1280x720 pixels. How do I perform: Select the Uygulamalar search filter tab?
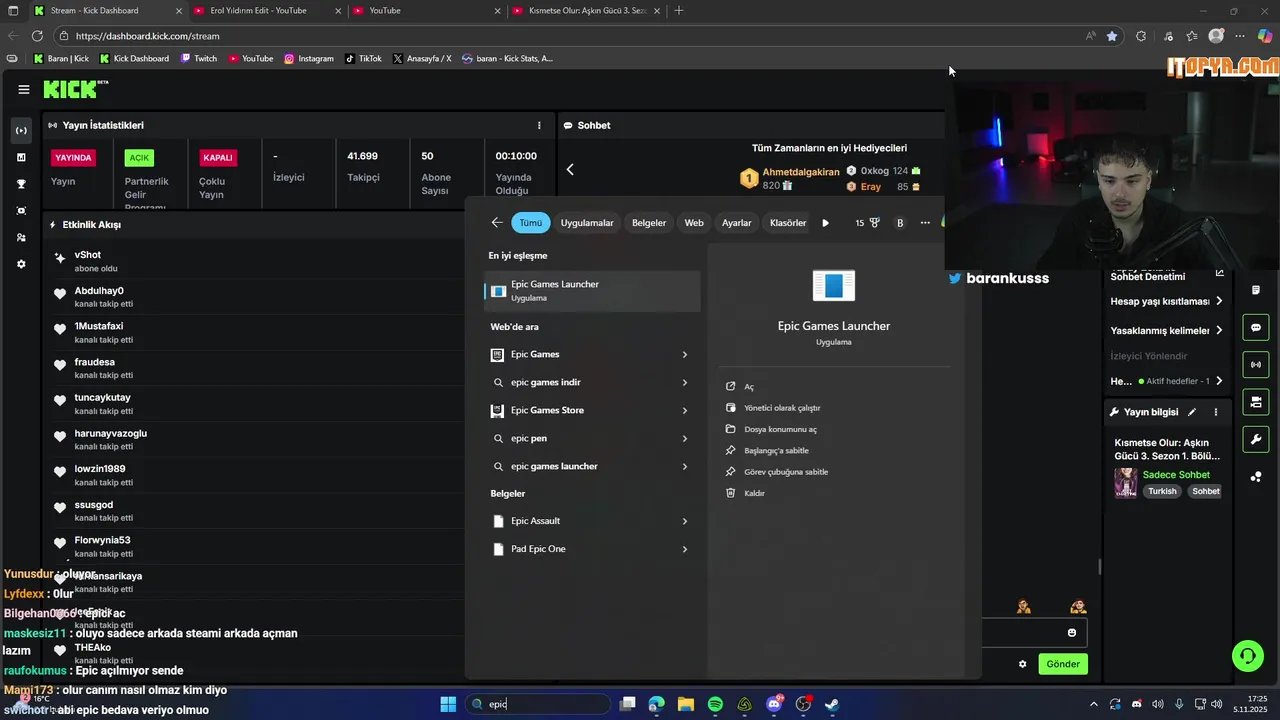coord(587,223)
